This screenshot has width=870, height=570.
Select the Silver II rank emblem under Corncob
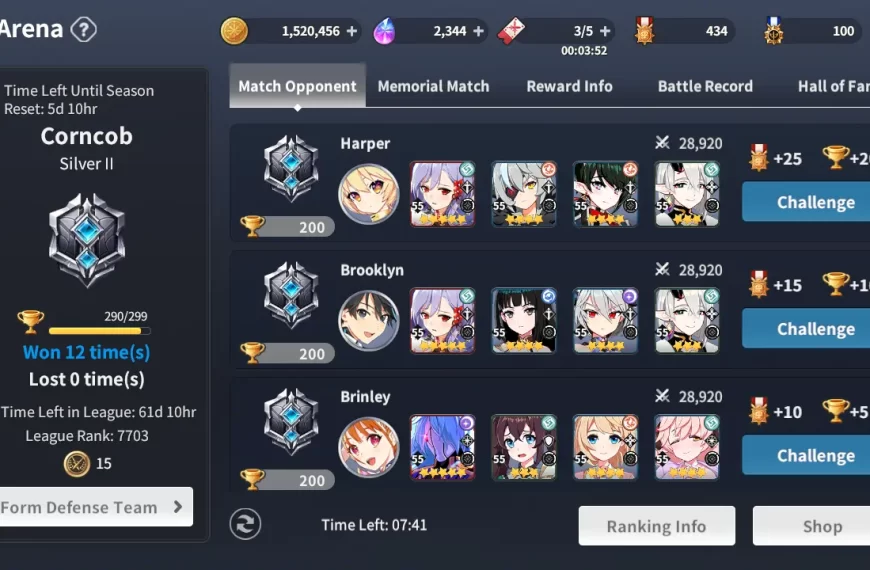tap(87, 240)
